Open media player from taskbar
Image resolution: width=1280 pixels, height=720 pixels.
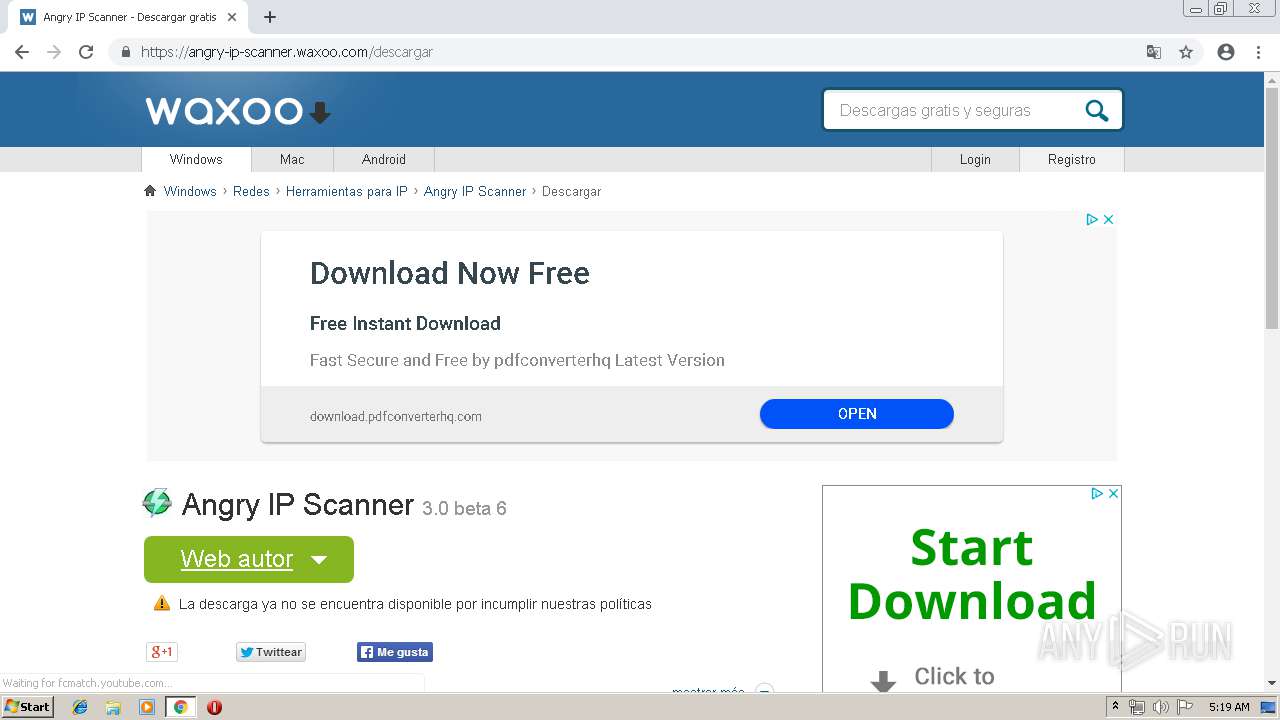pyautogui.click(x=147, y=707)
